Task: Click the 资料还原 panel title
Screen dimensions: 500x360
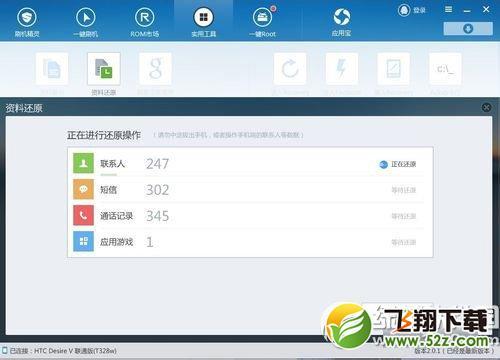Action: point(24,108)
